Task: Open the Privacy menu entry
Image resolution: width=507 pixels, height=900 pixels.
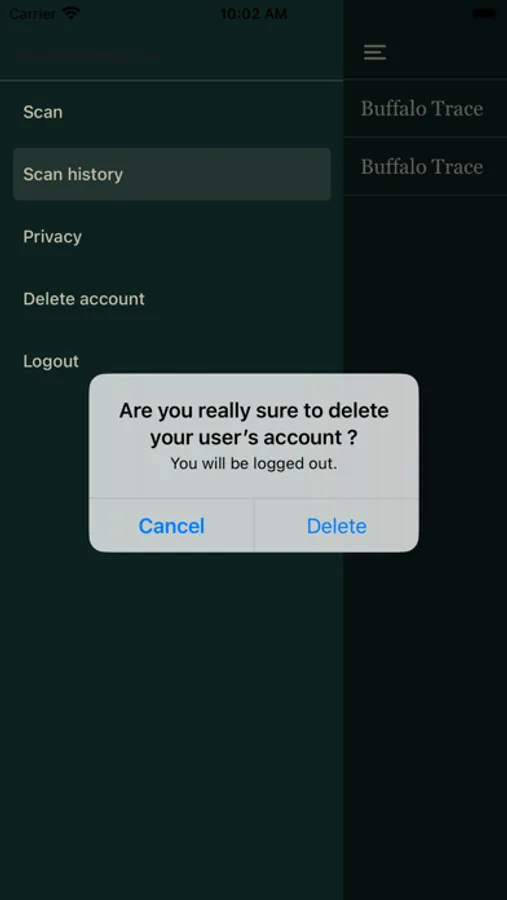Action: point(172,236)
